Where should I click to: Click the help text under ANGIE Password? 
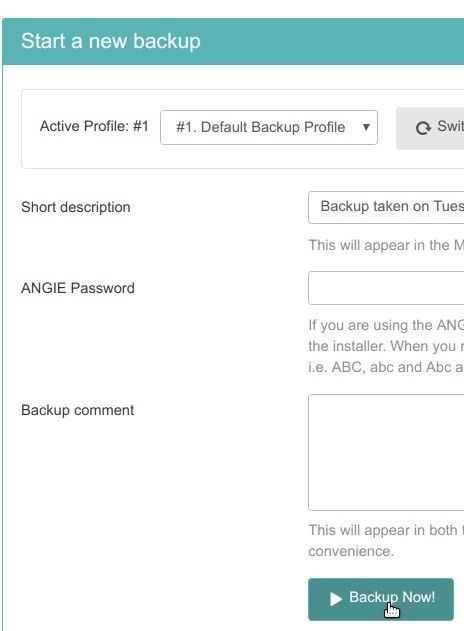(x=386, y=346)
